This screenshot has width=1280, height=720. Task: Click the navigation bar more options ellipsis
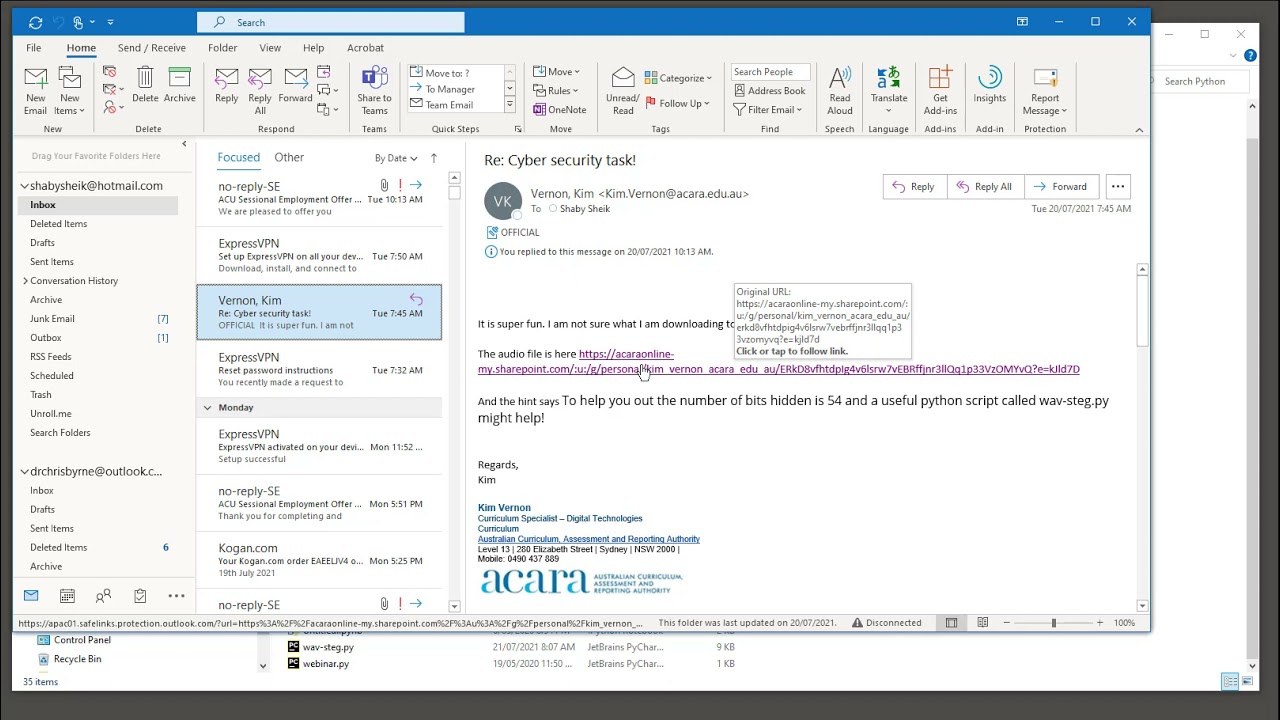pyautogui.click(x=176, y=596)
